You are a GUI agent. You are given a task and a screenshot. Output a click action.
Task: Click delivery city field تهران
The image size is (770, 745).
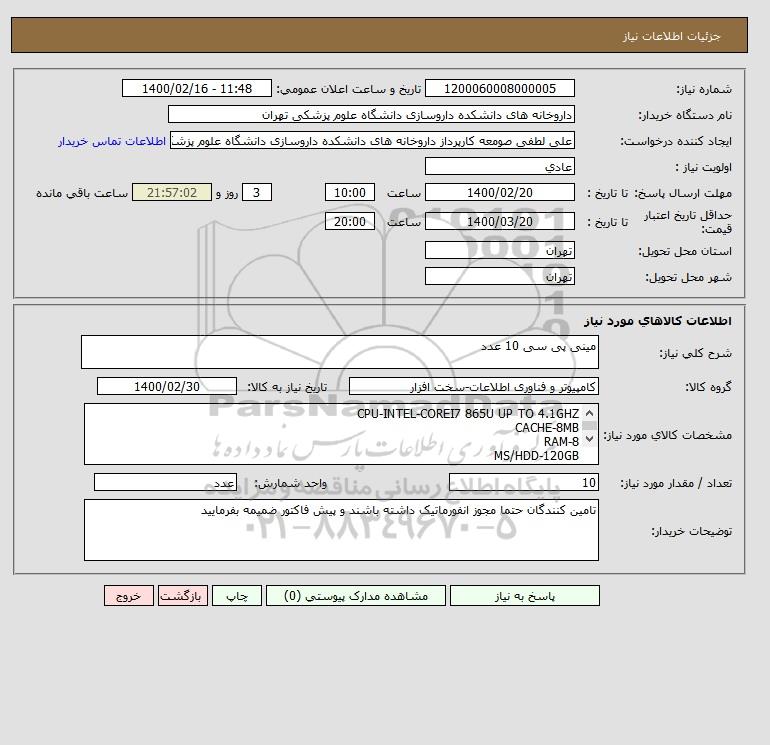tap(499, 276)
